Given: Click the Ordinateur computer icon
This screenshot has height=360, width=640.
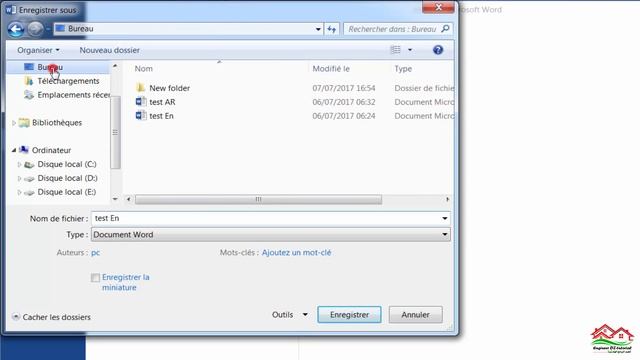Looking at the screenshot, I should tap(24, 150).
